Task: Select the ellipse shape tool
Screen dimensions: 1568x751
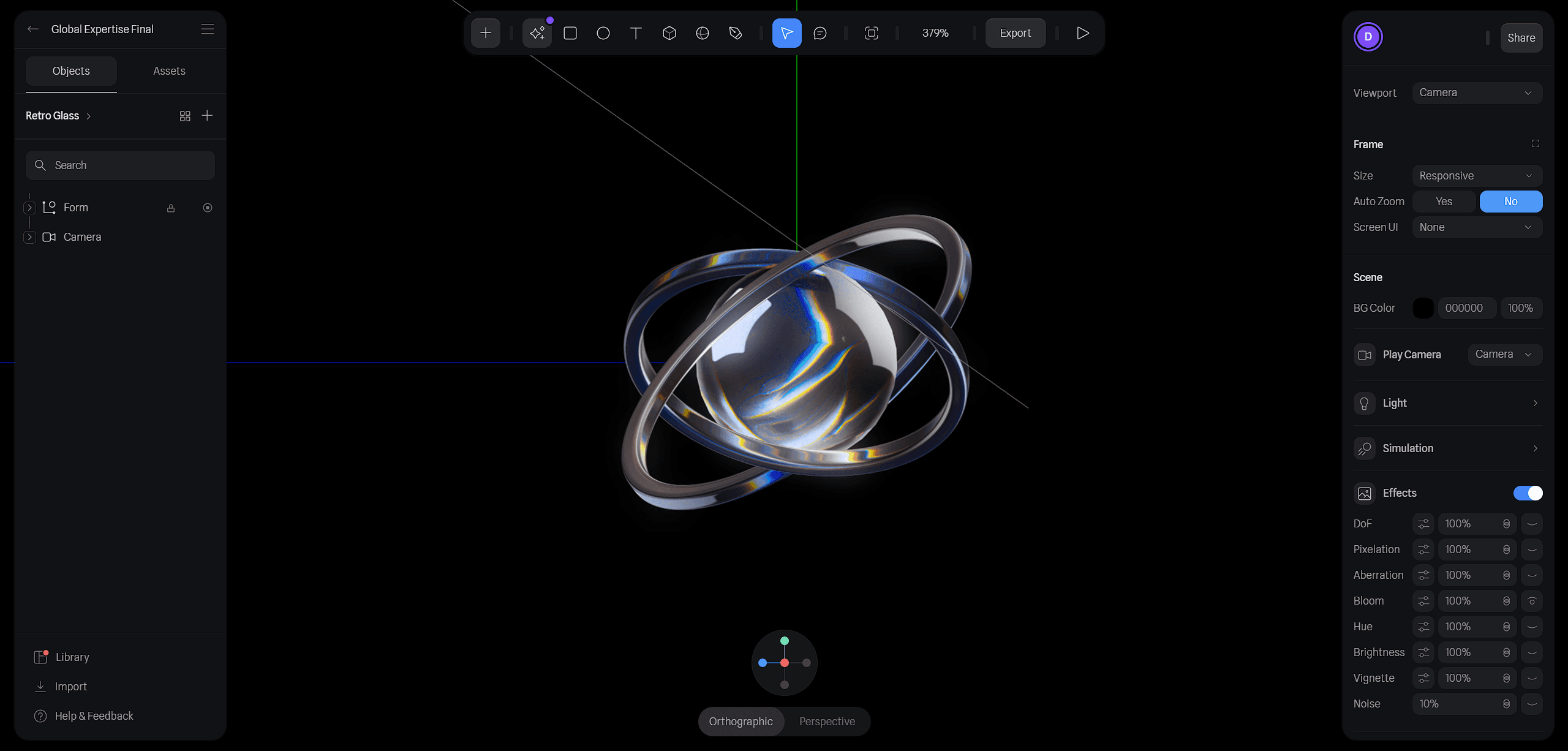Action: tap(603, 33)
